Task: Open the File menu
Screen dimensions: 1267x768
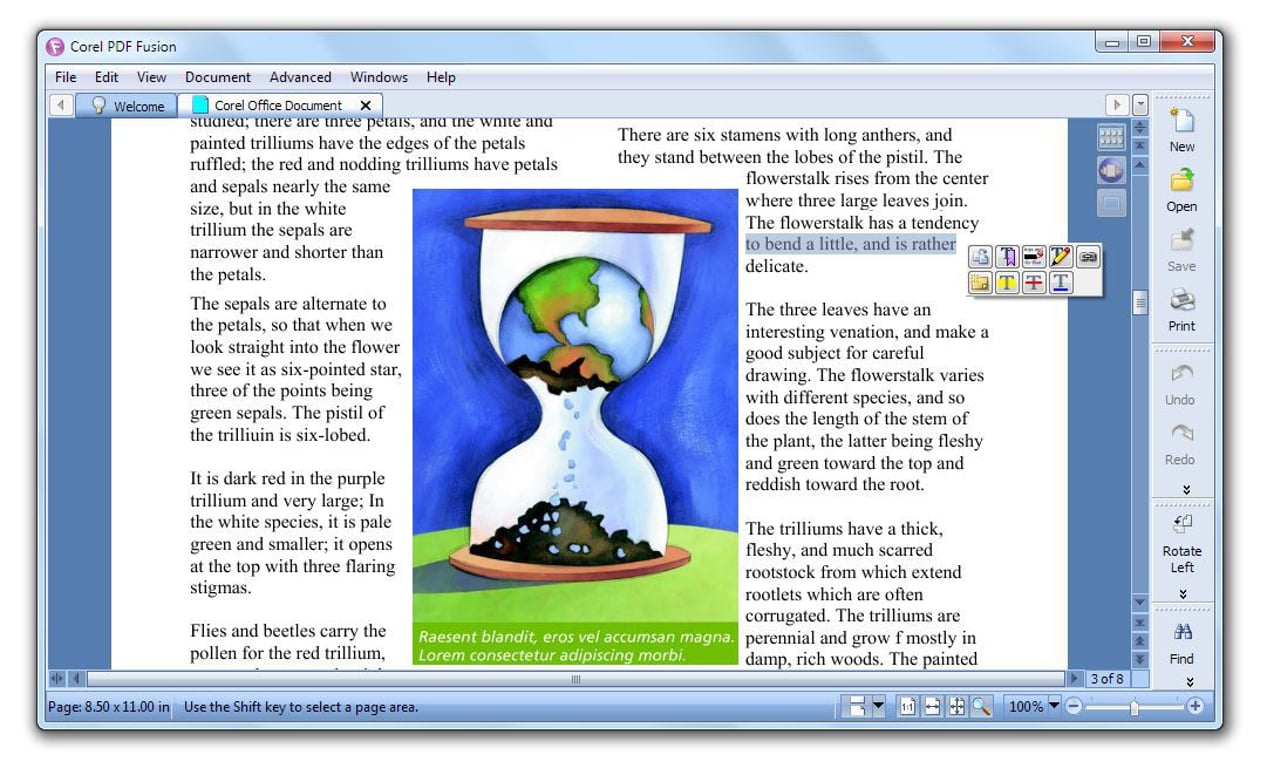Action: pyautogui.click(x=66, y=77)
